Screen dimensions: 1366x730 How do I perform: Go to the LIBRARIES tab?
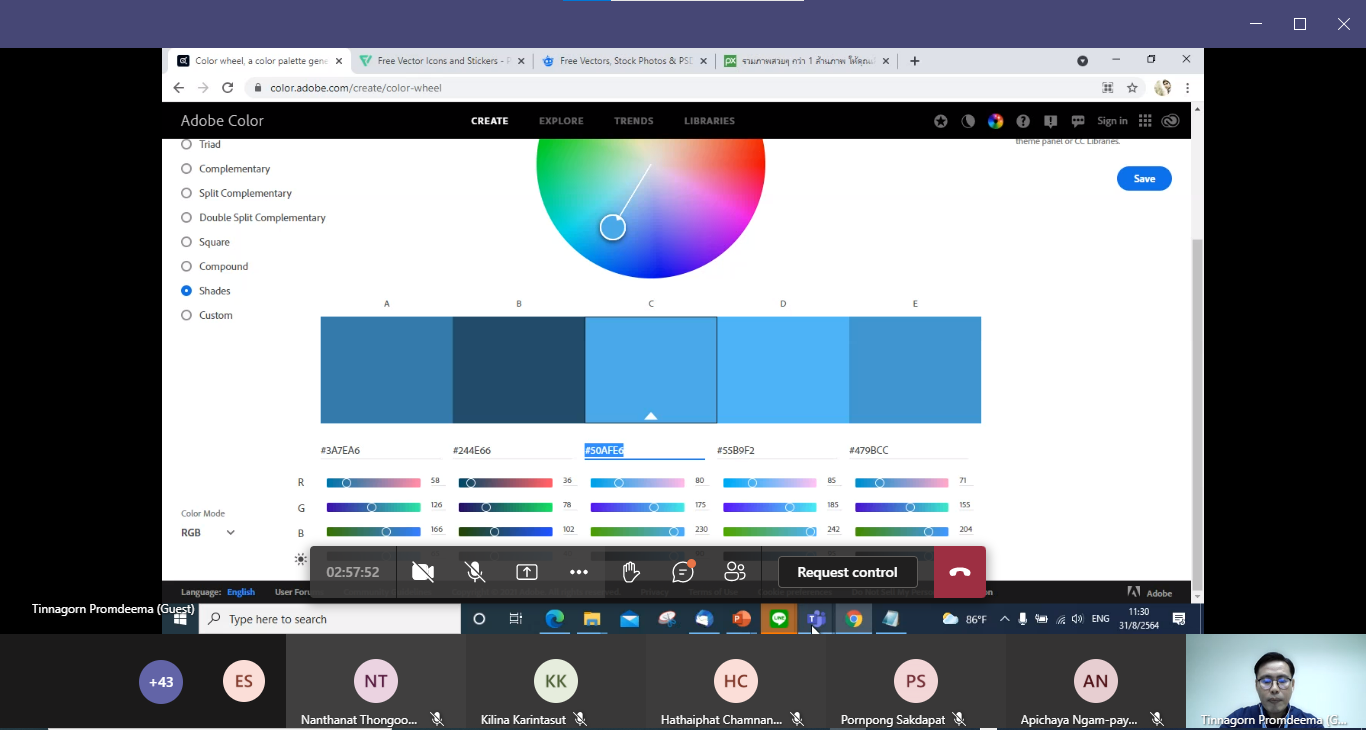coord(709,121)
